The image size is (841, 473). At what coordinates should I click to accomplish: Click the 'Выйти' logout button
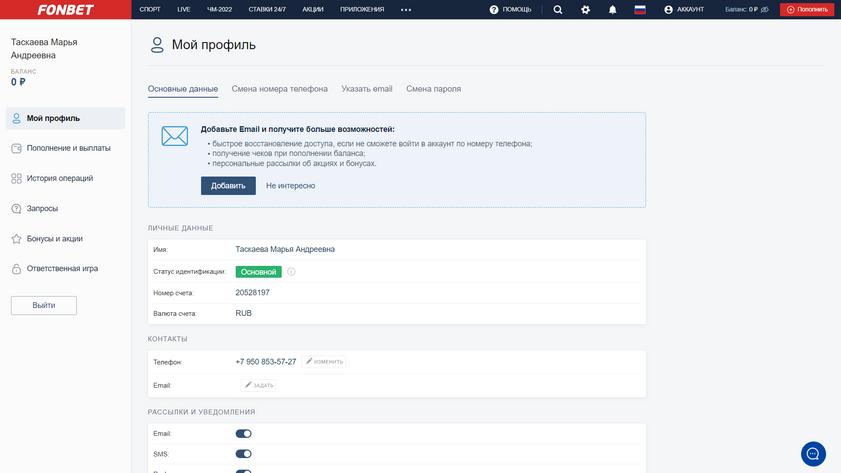click(x=44, y=305)
